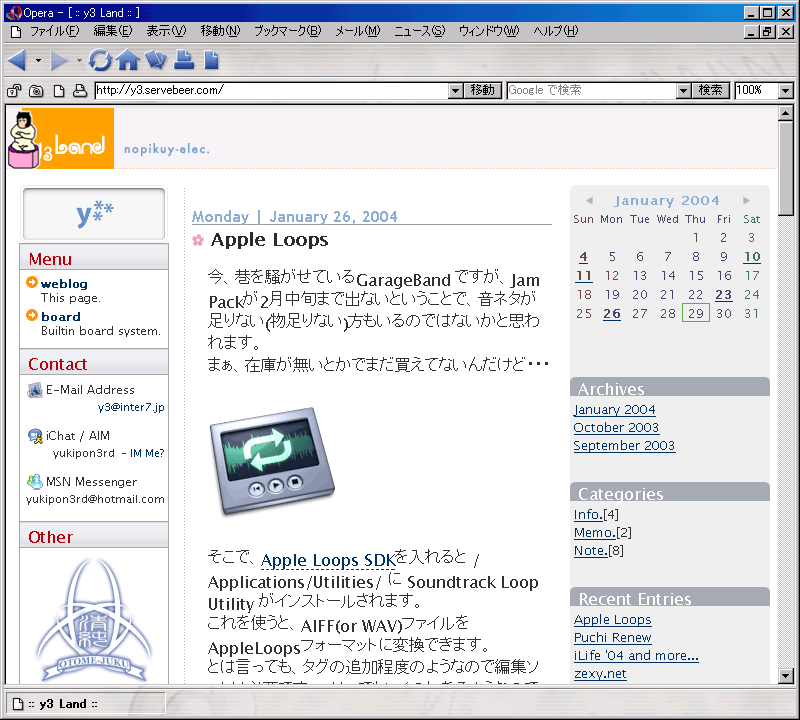Open the September 2003 archive link
Image resolution: width=800 pixels, height=720 pixels.
tap(624, 445)
